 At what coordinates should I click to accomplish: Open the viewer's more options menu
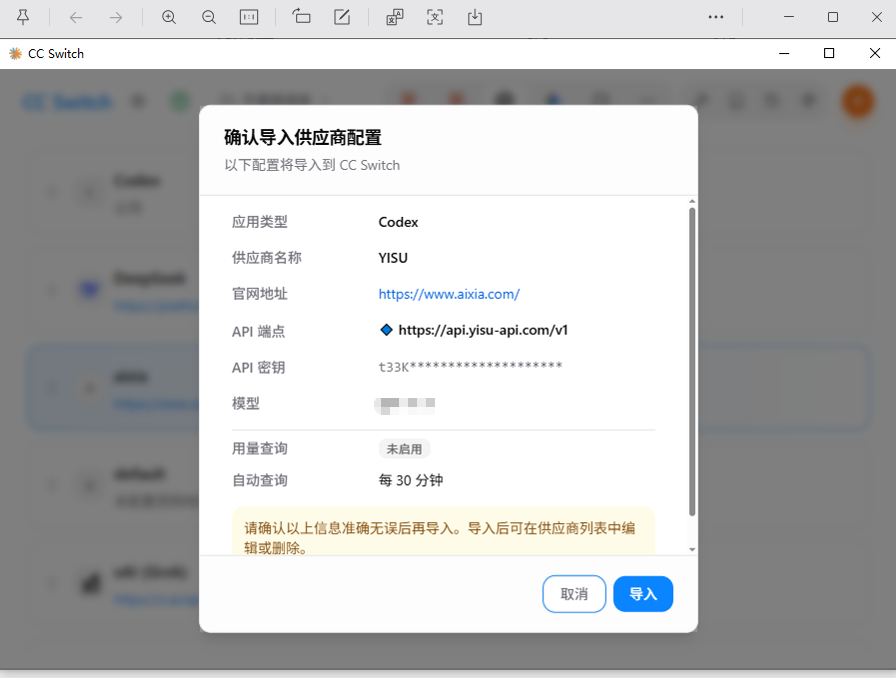click(715, 17)
